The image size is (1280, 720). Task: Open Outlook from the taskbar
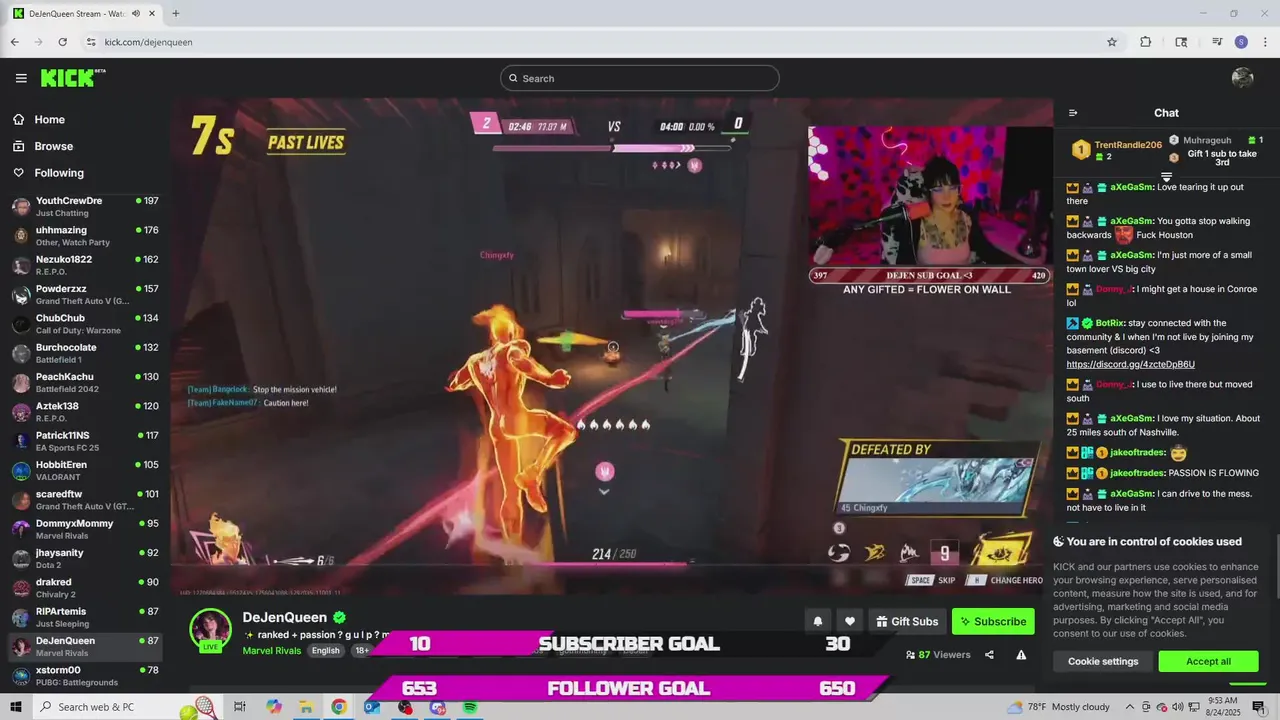[372, 707]
